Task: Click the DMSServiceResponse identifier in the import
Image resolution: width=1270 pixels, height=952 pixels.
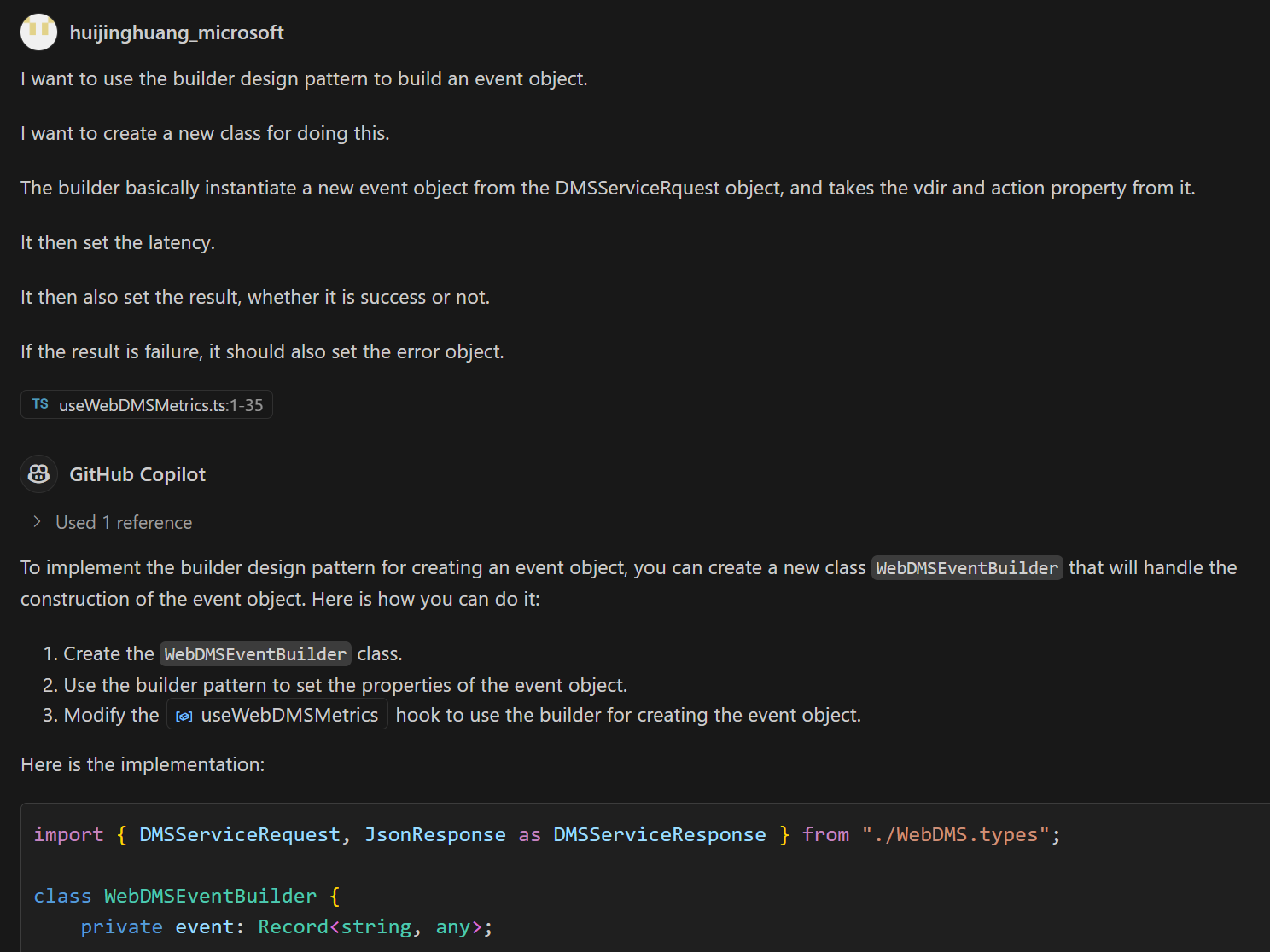Action: click(x=660, y=834)
